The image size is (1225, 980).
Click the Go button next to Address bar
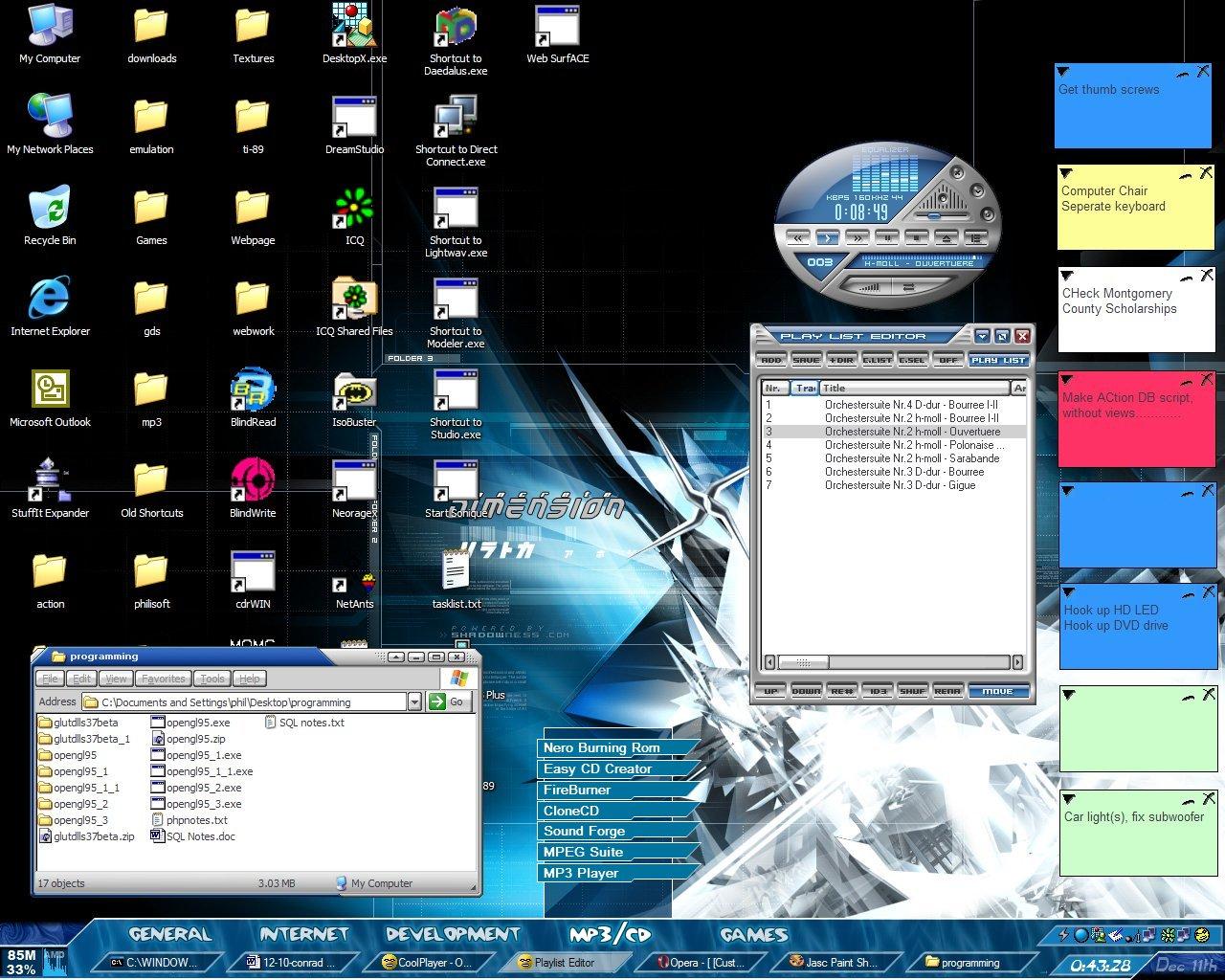point(449,702)
